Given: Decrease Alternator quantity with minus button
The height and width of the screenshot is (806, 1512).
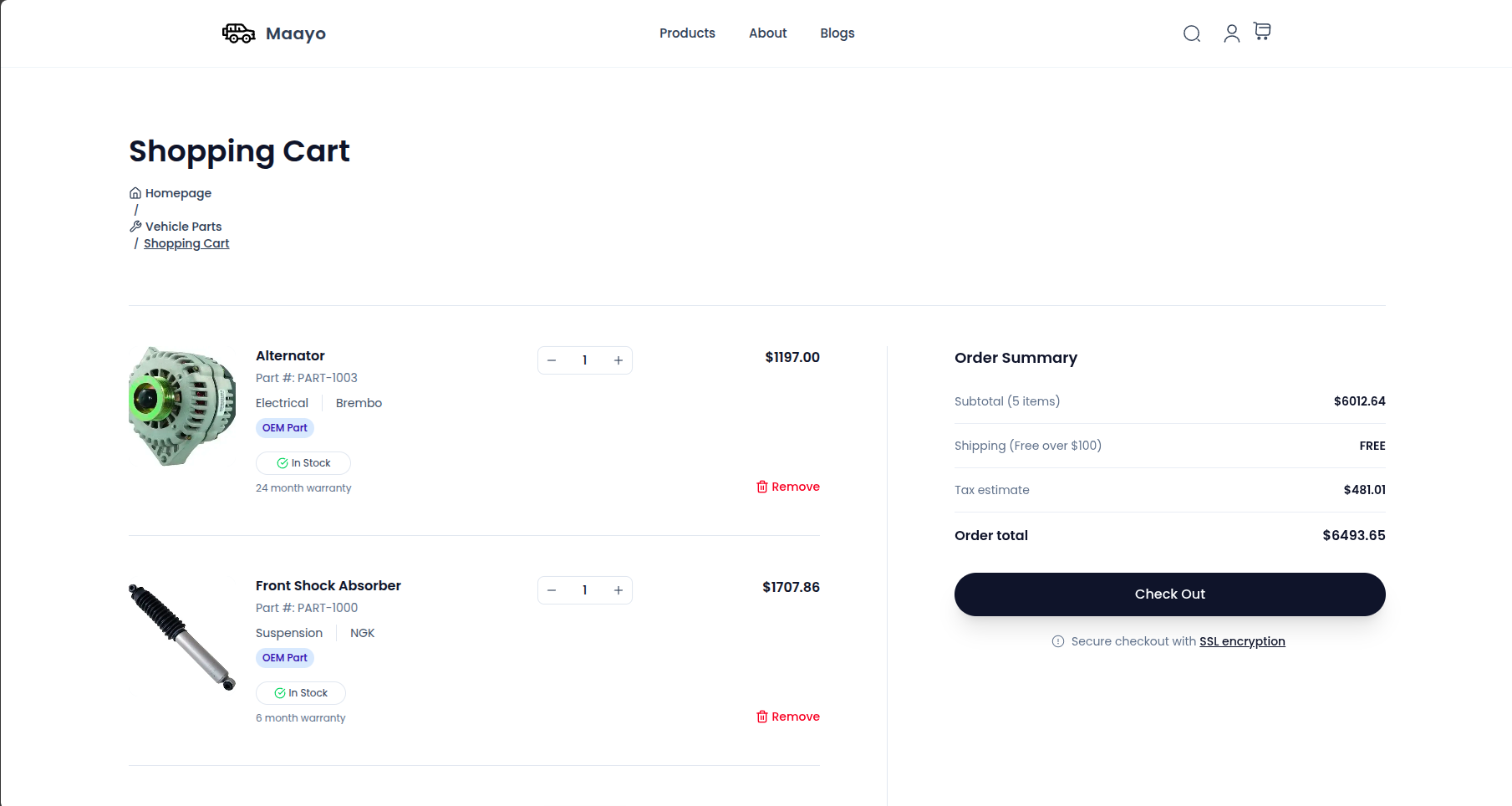Looking at the screenshot, I should click(x=552, y=360).
